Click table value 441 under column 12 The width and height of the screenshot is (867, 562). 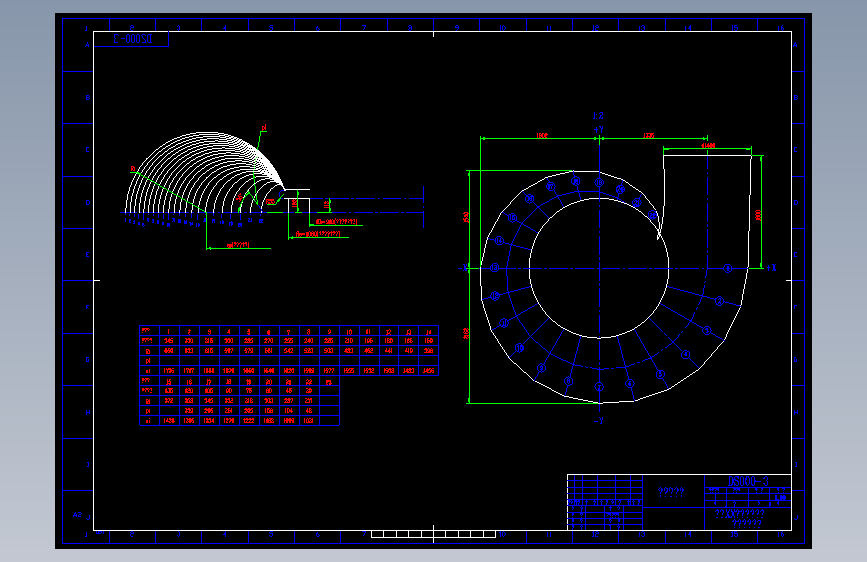tap(389, 350)
